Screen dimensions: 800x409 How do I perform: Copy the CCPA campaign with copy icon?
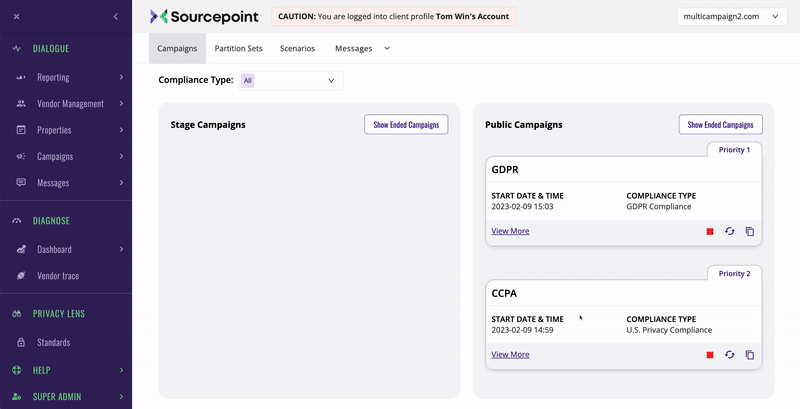click(x=749, y=355)
